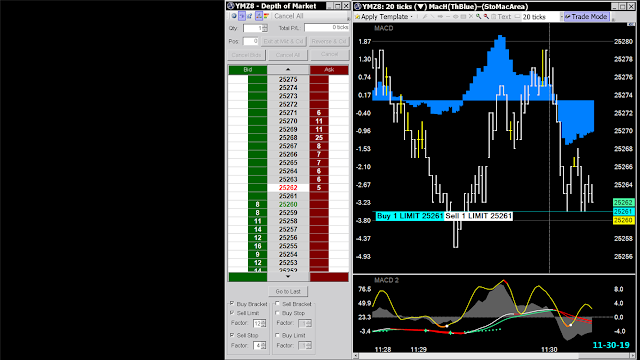This screenshot has height=360, width=640.
Task: Click last price 25262 in ladder
Action: 288,188
